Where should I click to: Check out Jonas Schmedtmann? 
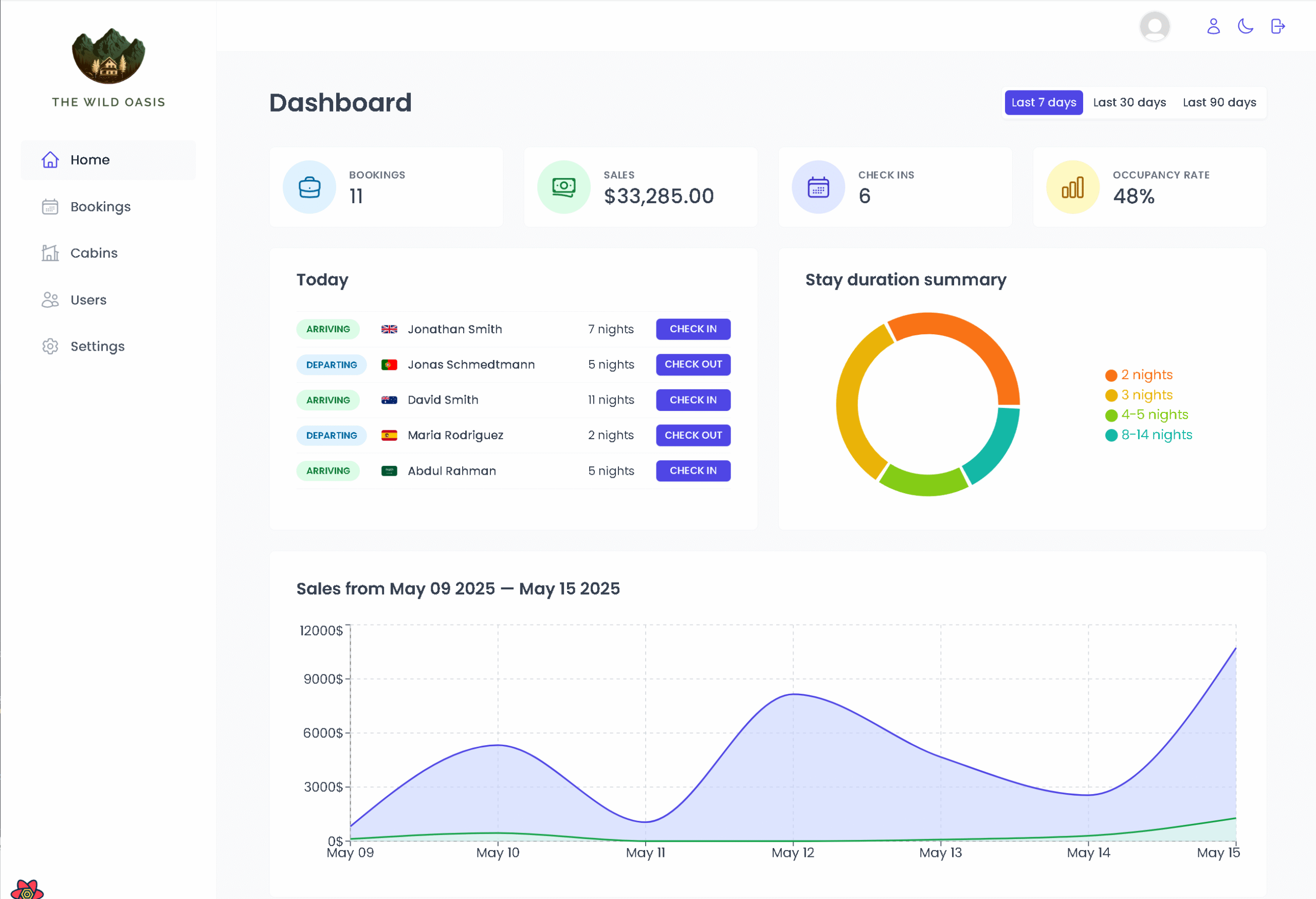point(693,364)
